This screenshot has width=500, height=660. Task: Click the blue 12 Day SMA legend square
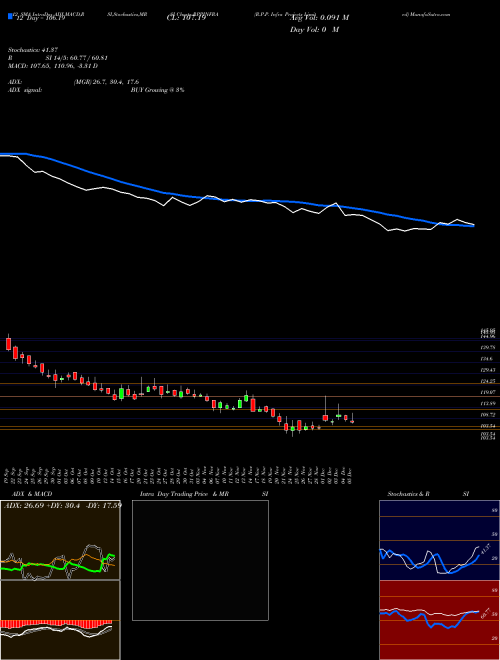tap(10, 16)
